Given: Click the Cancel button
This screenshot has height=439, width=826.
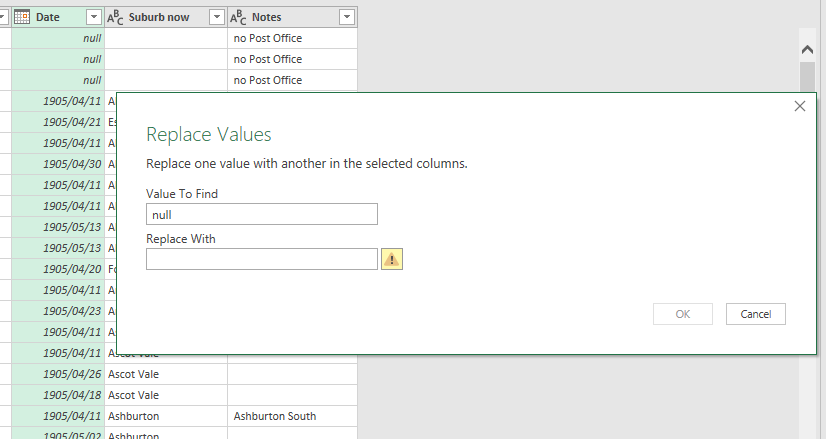Looking at the screenshot, I should [755, 314].
